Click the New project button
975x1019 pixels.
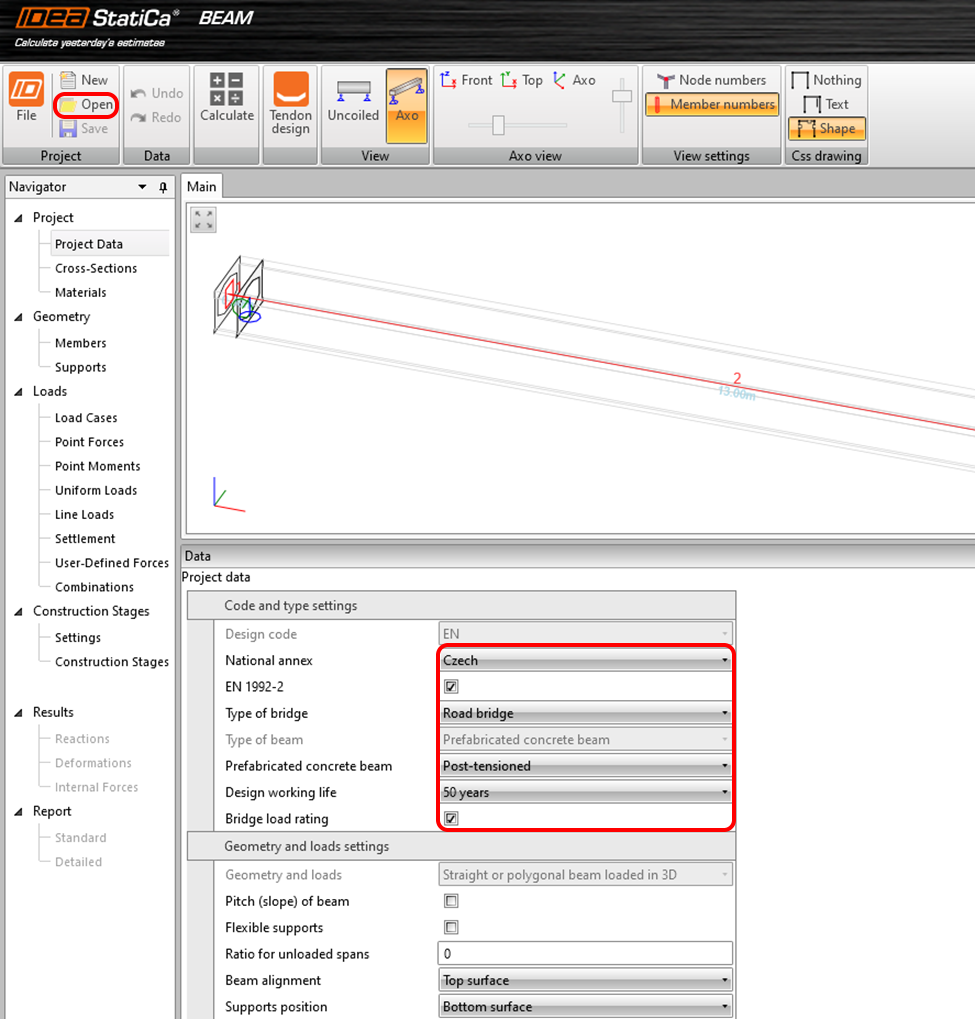pyautogui.click(x=84, y=80)
